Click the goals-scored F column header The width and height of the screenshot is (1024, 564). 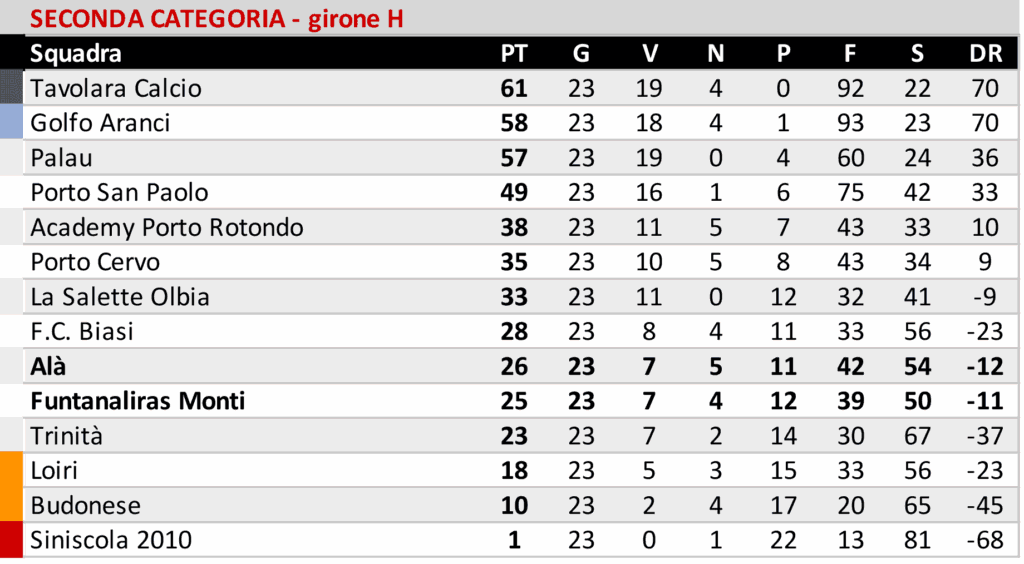click(850, 54)
